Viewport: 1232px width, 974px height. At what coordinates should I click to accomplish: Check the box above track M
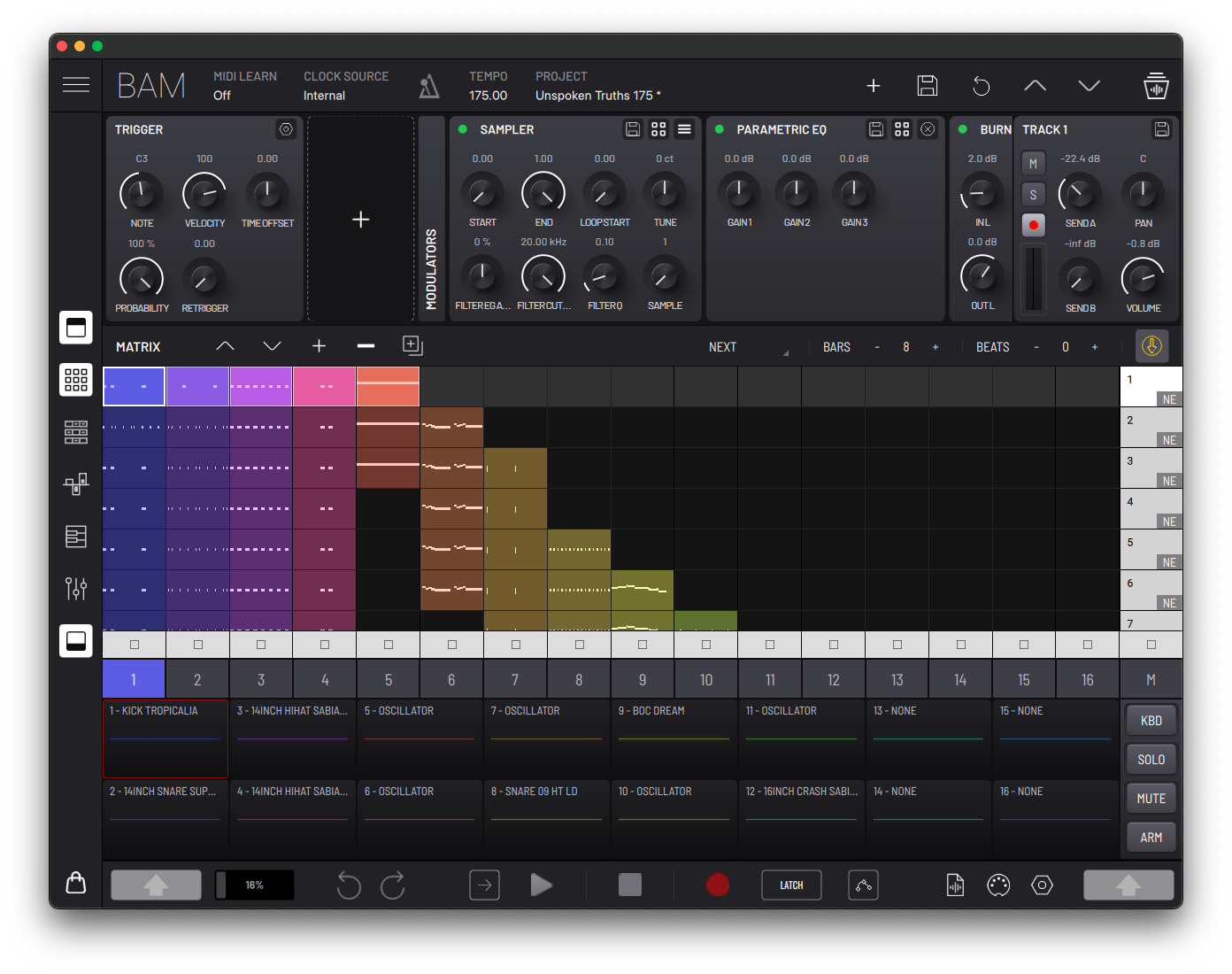(x=1151, y=645)
